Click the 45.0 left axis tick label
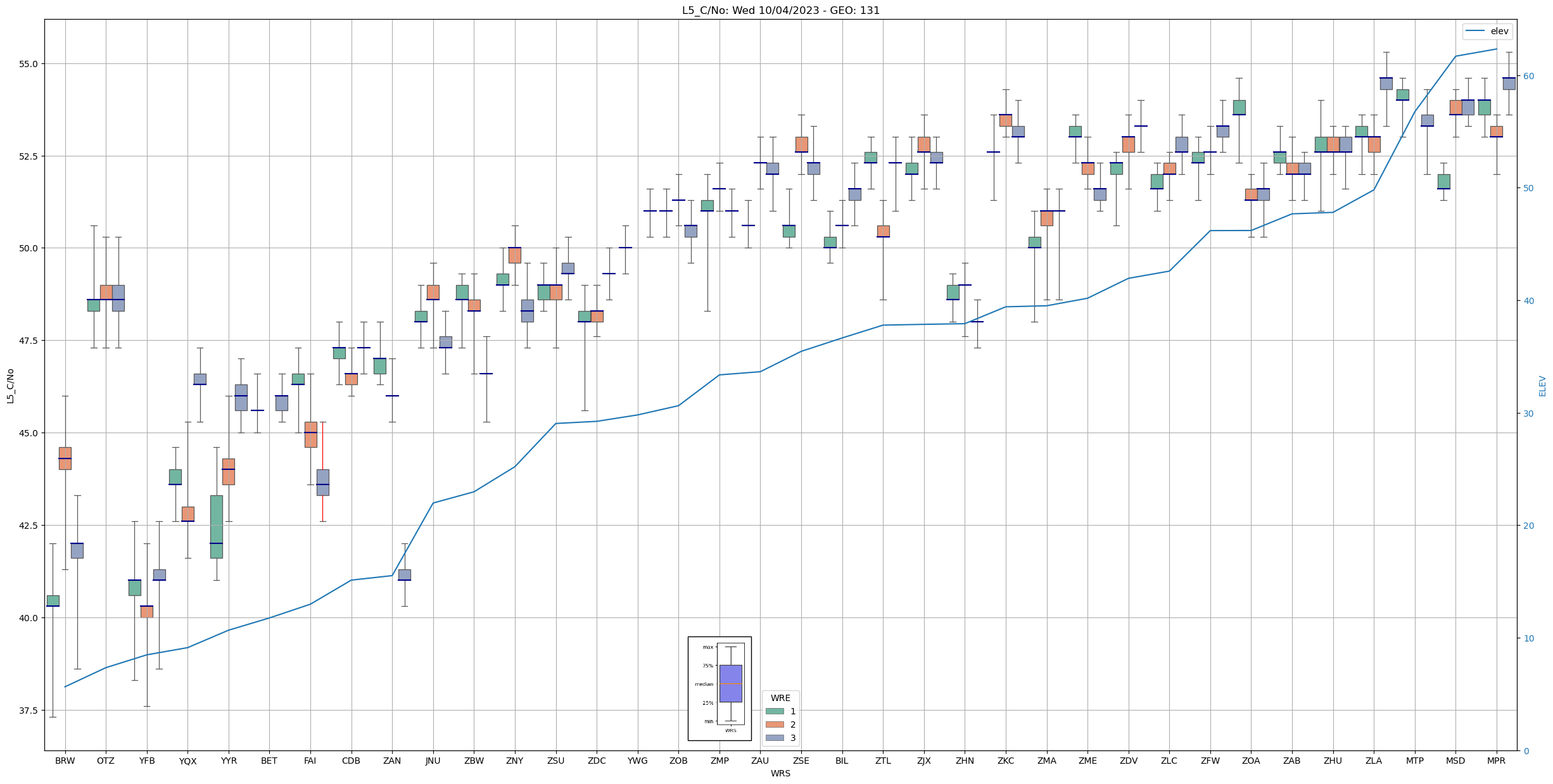1553x784 pixels. click(29, 433)
